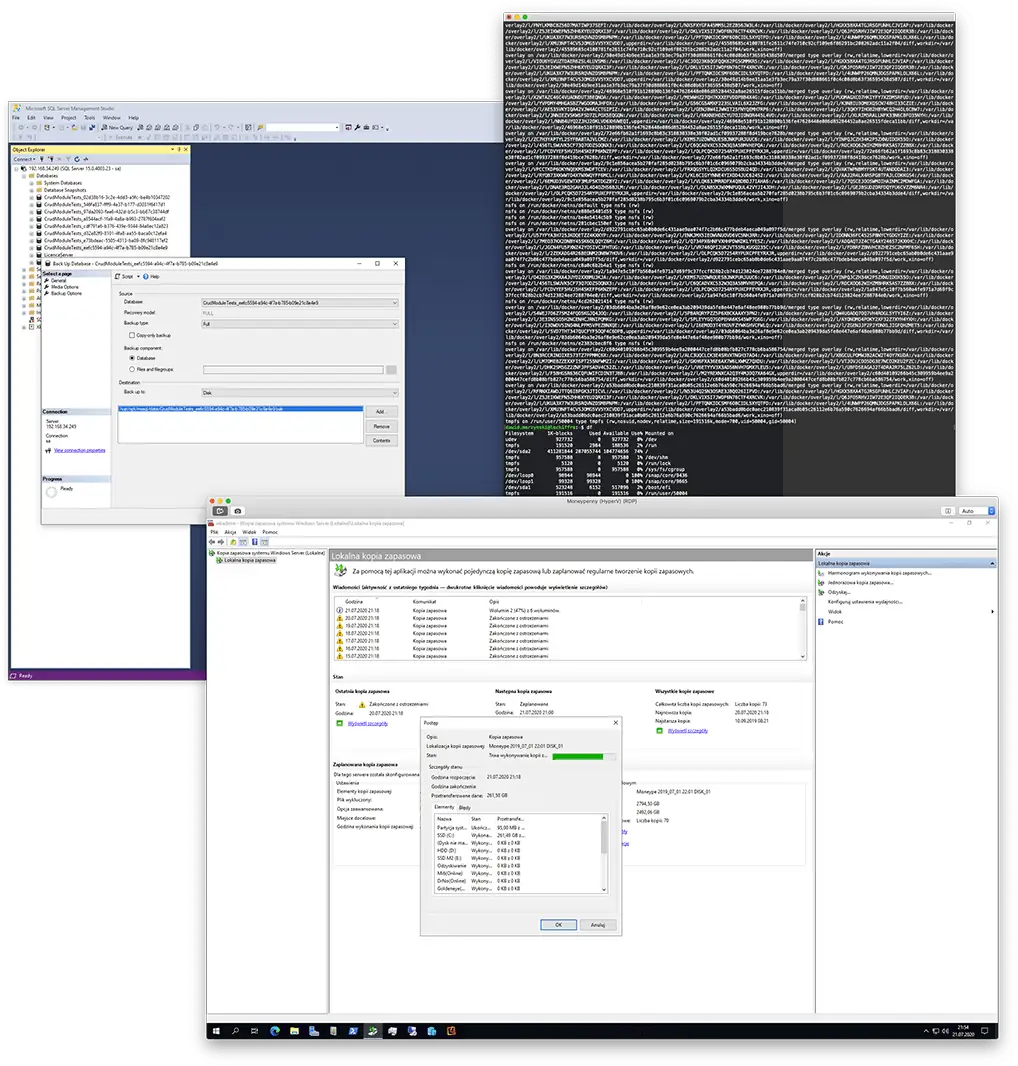Expand the System Databases folder
Viewport: 1018px width, 1066px height.
tap(31, 183)
